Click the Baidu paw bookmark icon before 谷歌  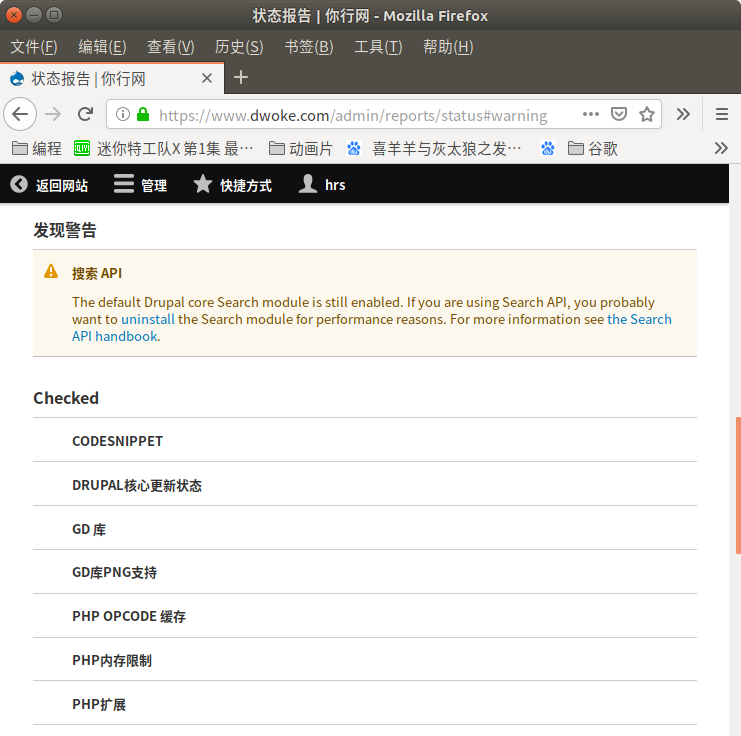(x=548, y=148)
